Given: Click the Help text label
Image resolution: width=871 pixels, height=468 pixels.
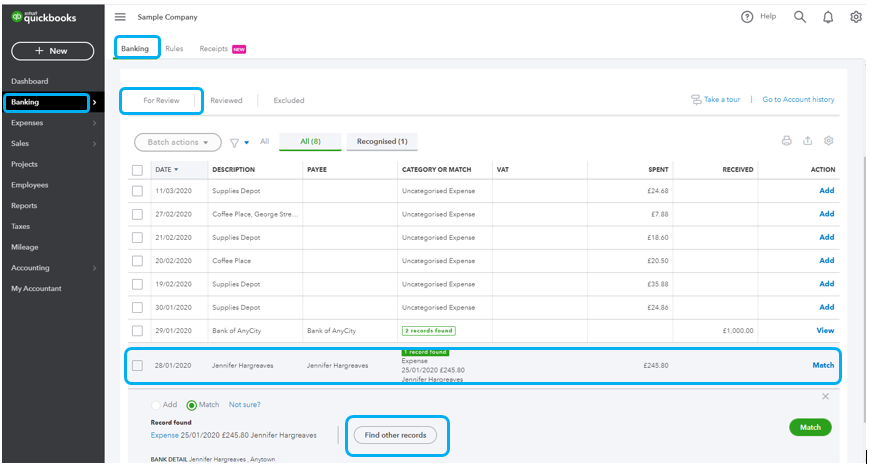Looking at the screenshot, I should pos(768,17).
